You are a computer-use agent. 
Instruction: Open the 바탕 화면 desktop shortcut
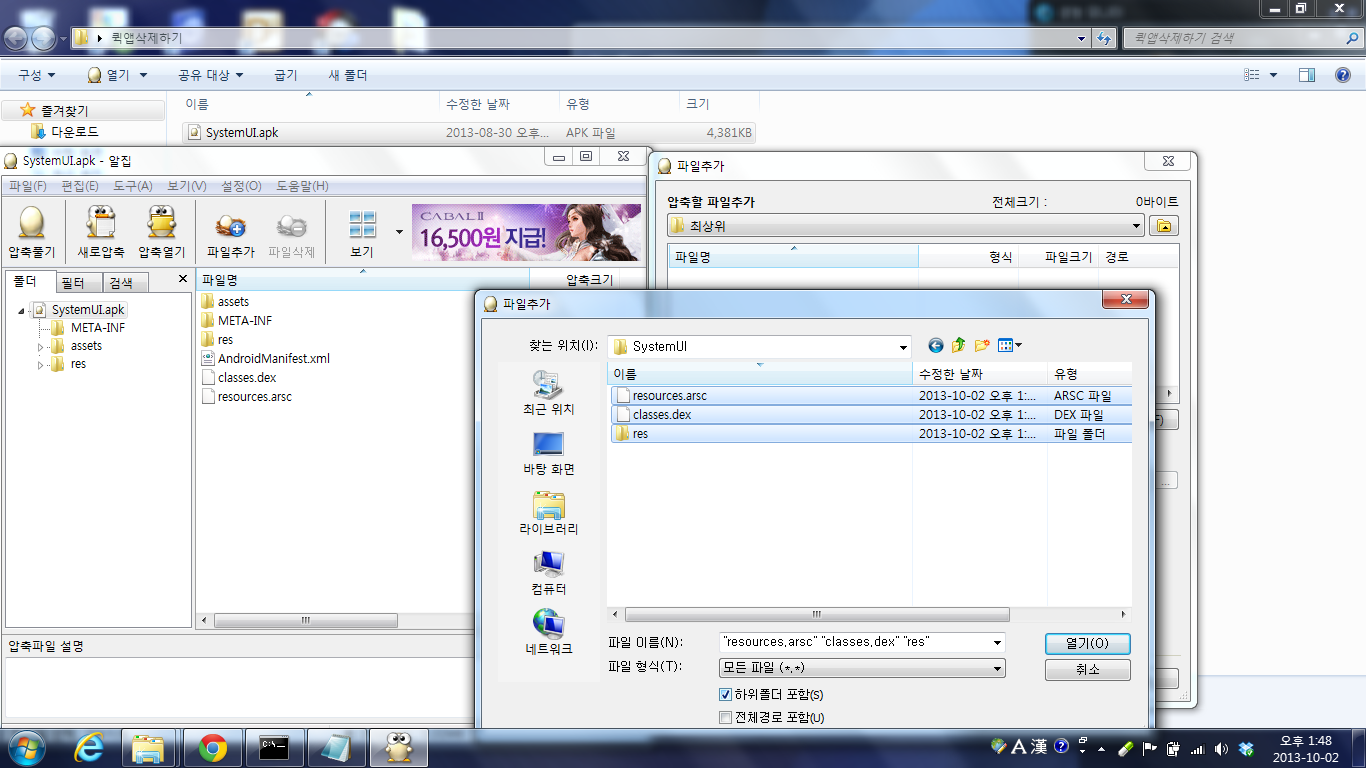pos(548,453)
